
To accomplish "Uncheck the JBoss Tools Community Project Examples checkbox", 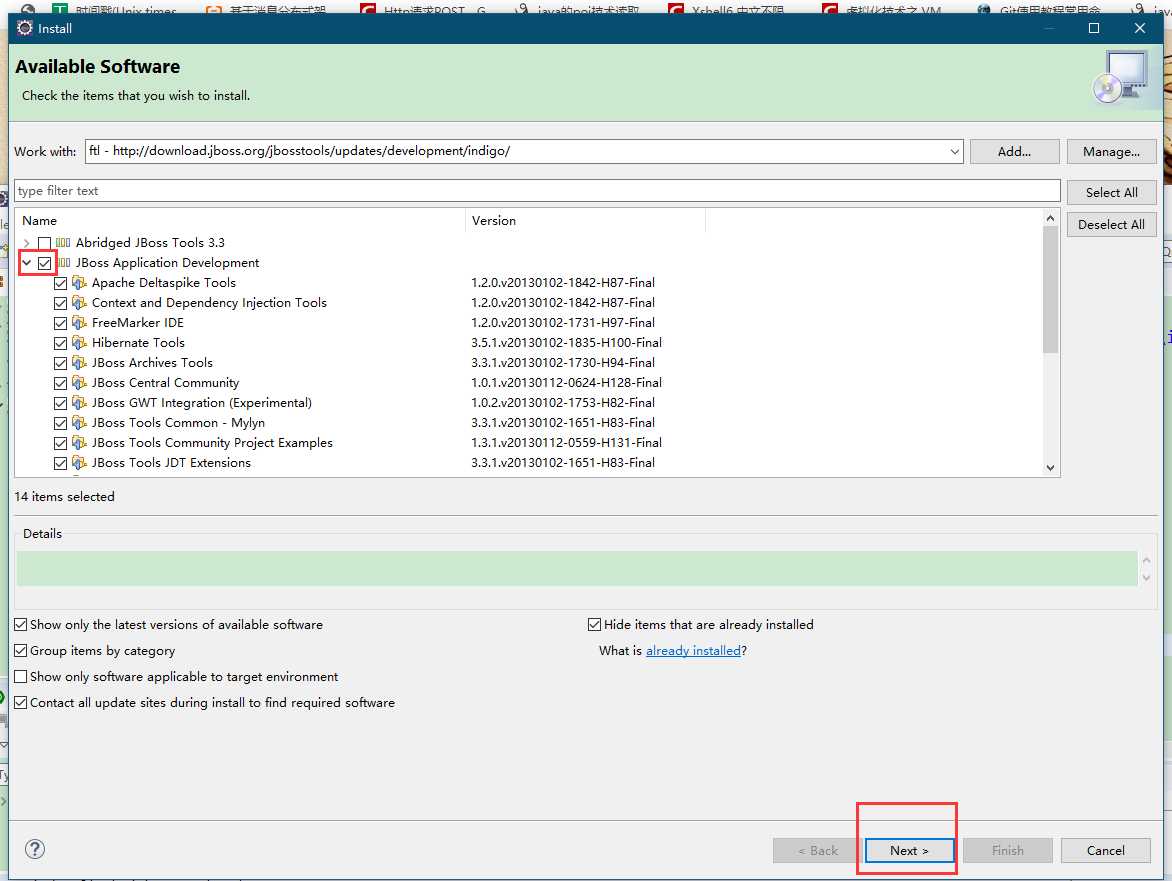I will click(x=61, y=443).
